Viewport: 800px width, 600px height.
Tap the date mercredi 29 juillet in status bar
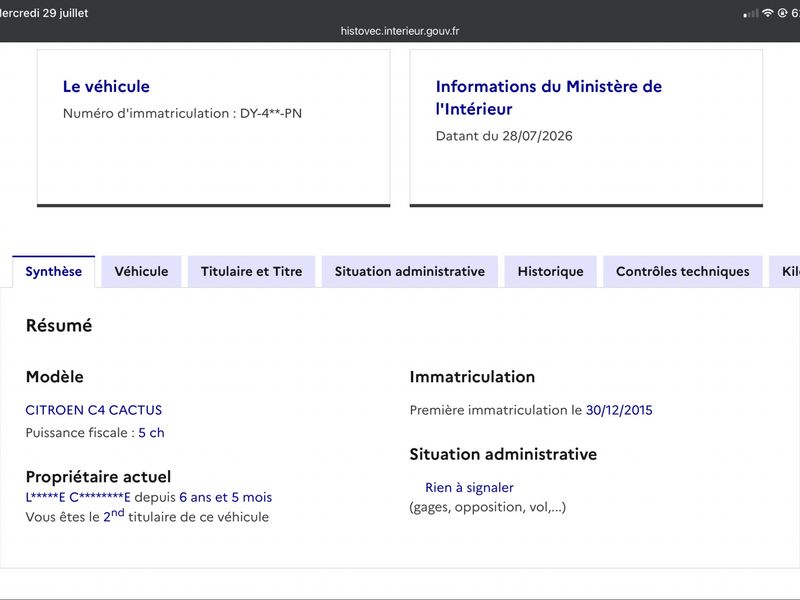[44, 13]
